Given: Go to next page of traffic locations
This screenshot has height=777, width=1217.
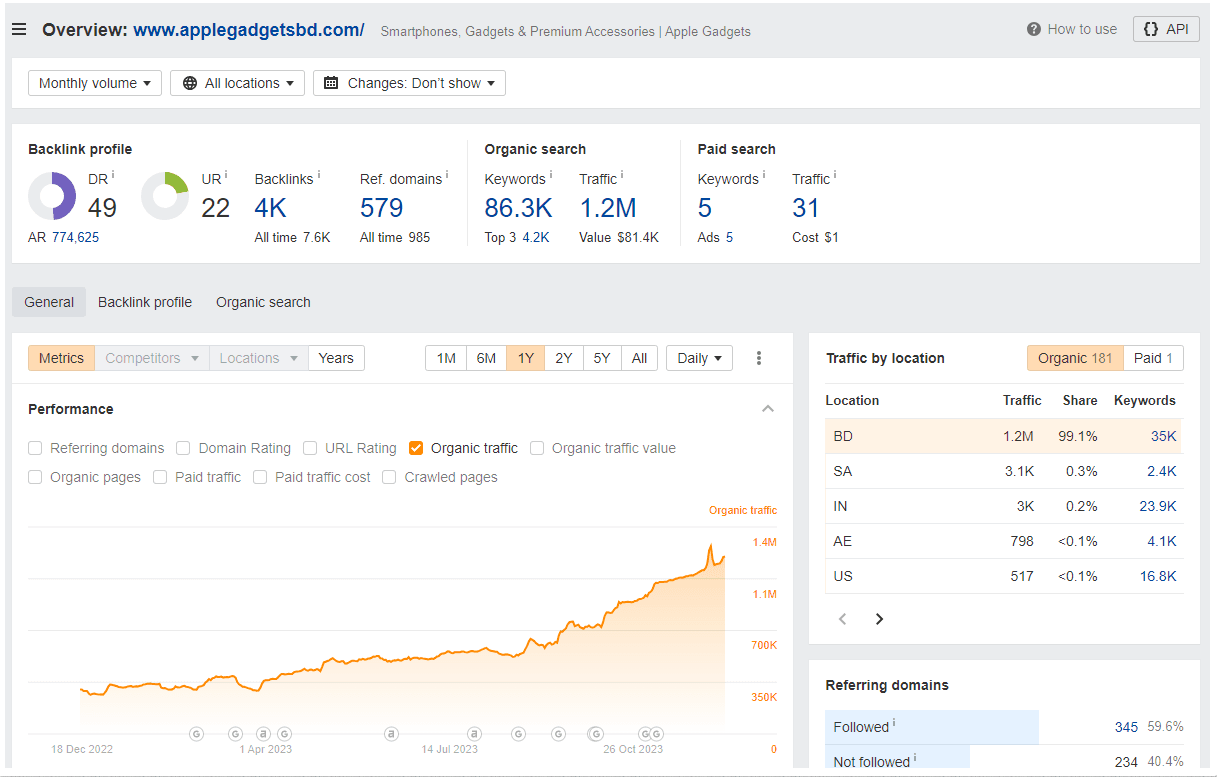Looking at the screenshot, I should (879, 619).
